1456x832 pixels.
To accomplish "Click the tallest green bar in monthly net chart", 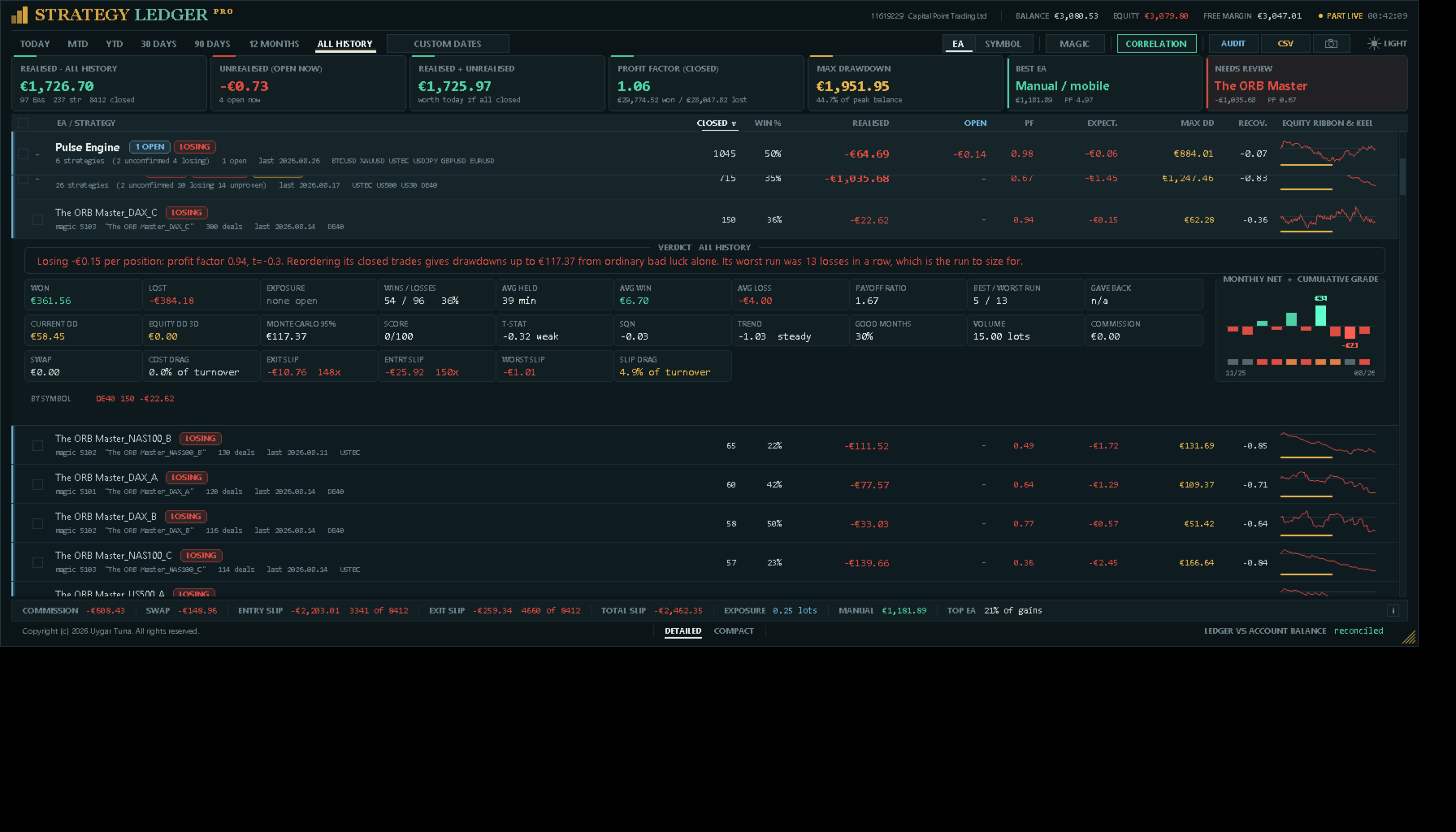I will 1320,315.
